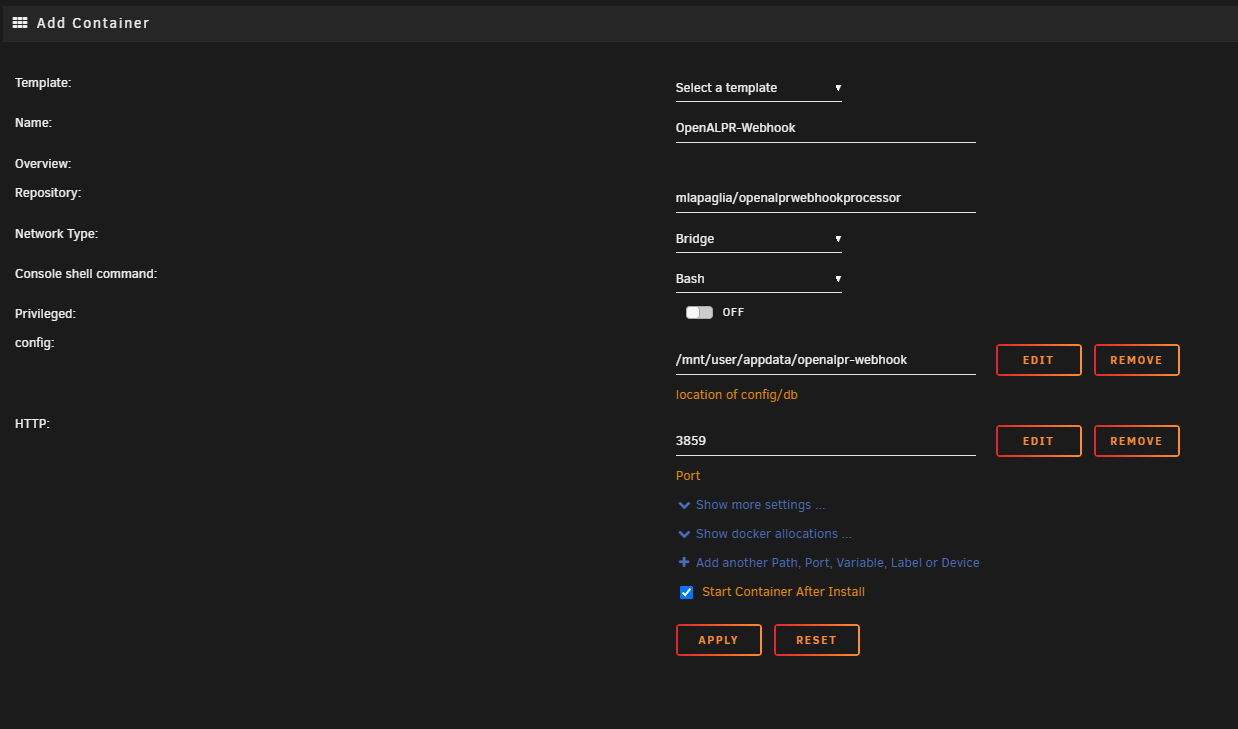Remove the HTTP port entry

(x=1136, y=441)
